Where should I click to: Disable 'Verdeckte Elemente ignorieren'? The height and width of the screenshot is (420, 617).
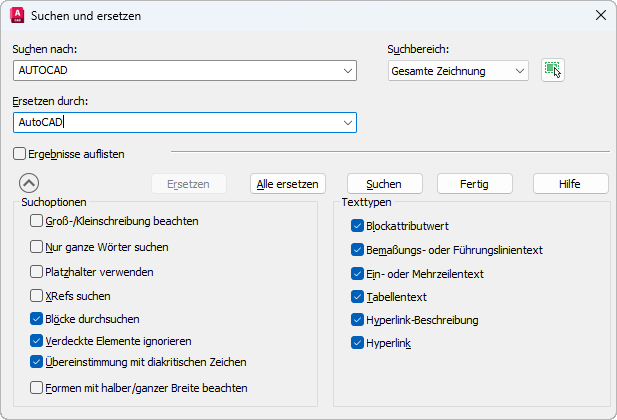pos(37,341)
